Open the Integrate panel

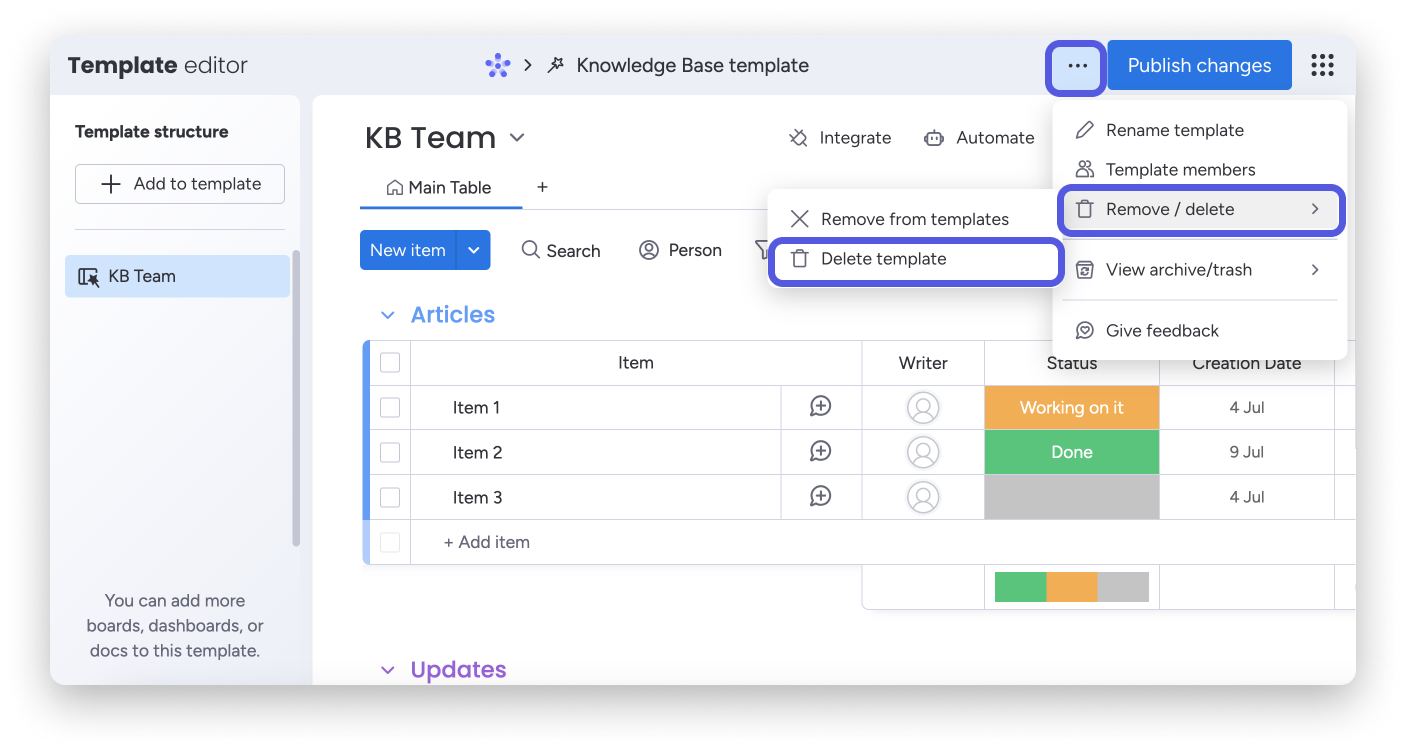(x=840, y=137)
